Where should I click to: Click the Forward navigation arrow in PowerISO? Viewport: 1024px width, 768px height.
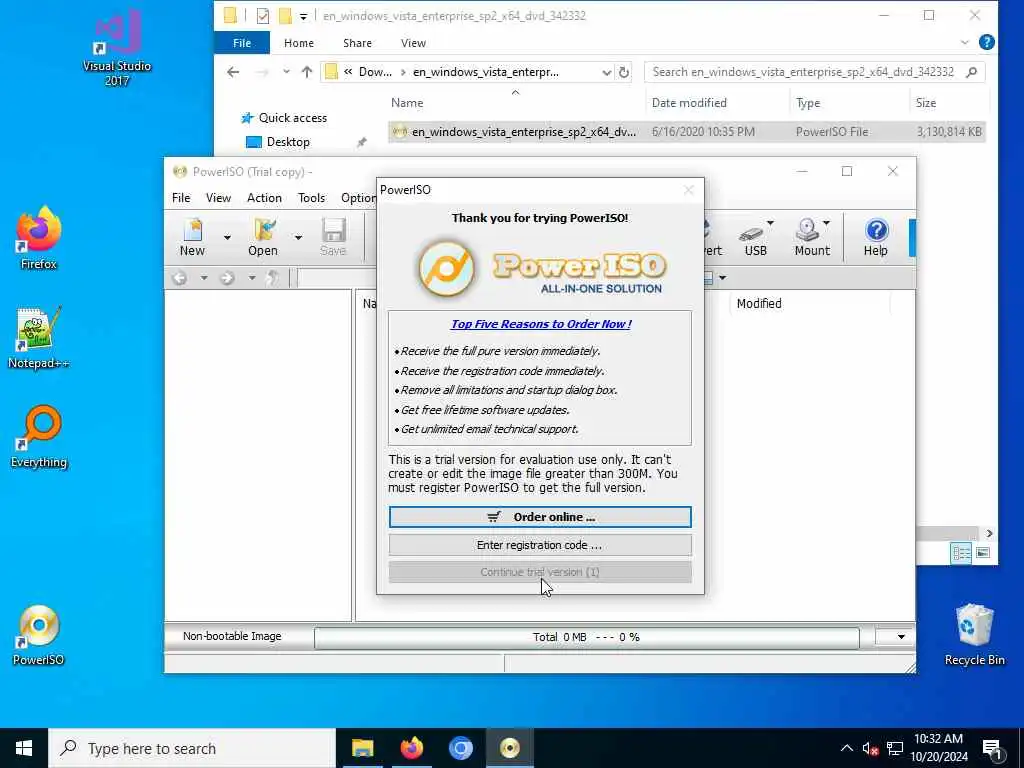(227, 278)
